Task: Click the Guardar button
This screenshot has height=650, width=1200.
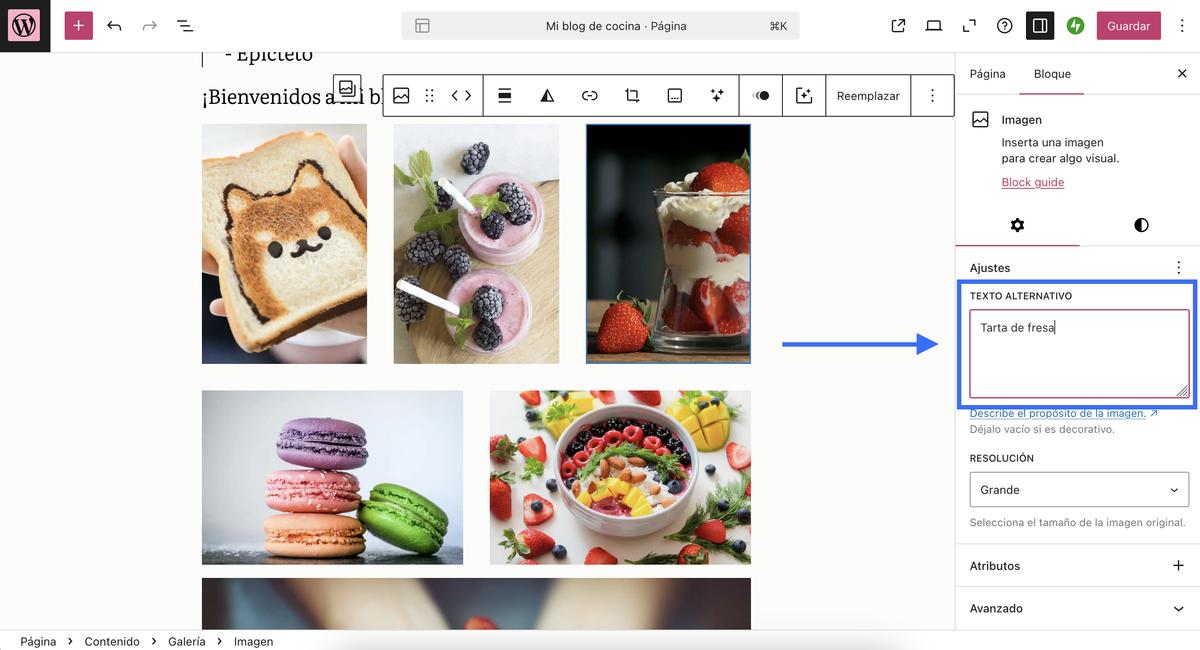Action: [1128, 26]
